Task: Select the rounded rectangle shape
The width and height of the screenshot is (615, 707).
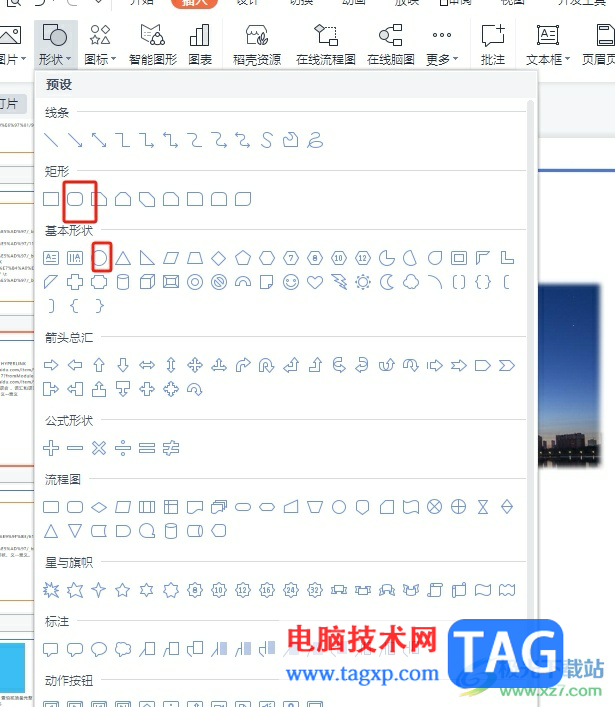Action: 75,199
